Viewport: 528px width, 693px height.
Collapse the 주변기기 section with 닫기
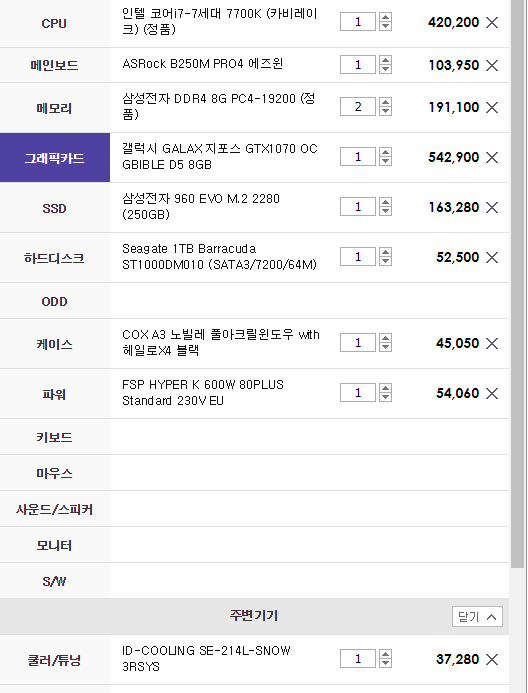click(477, 617)
